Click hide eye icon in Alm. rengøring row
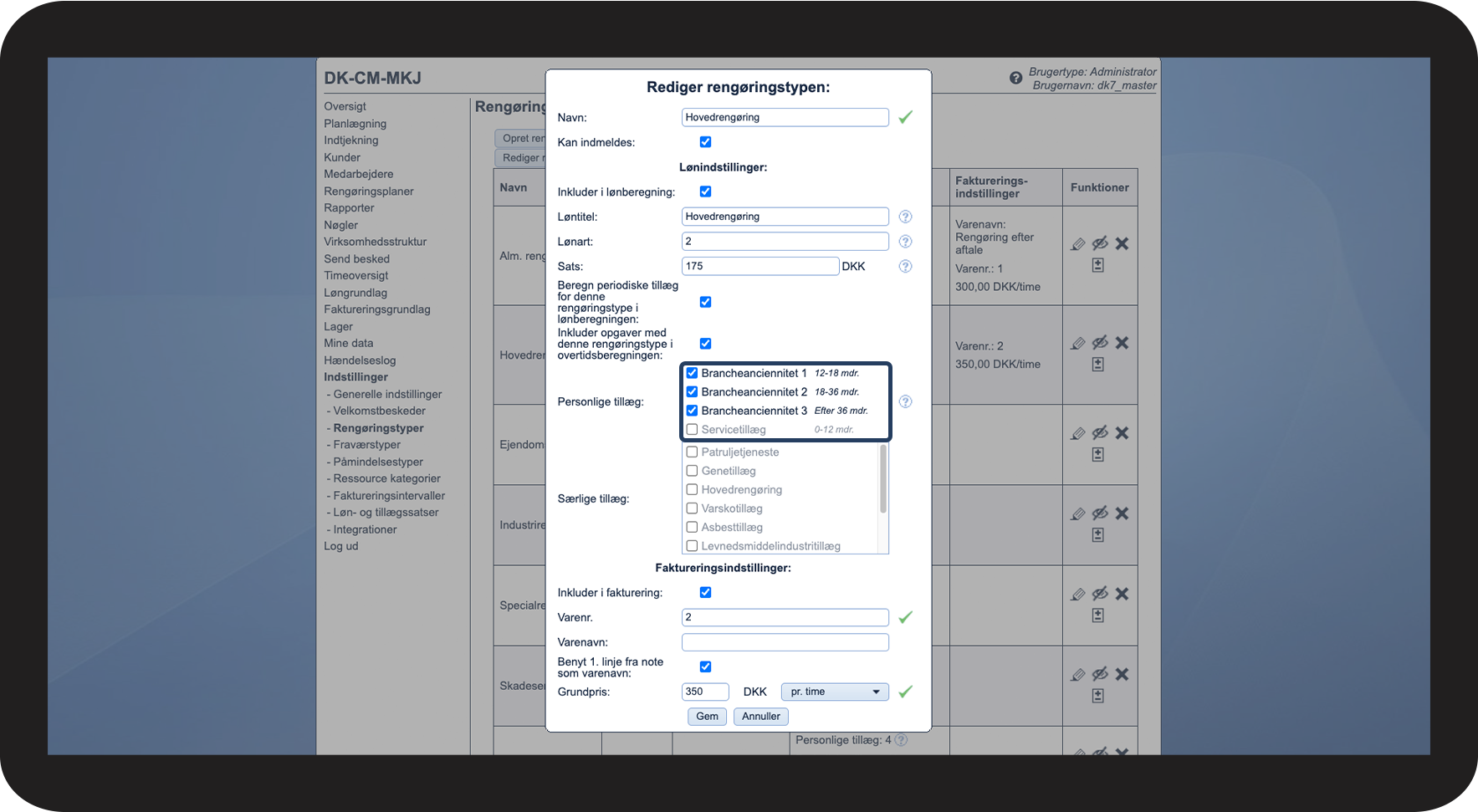The image size is (1478, 812). [x=1100, y=243]
